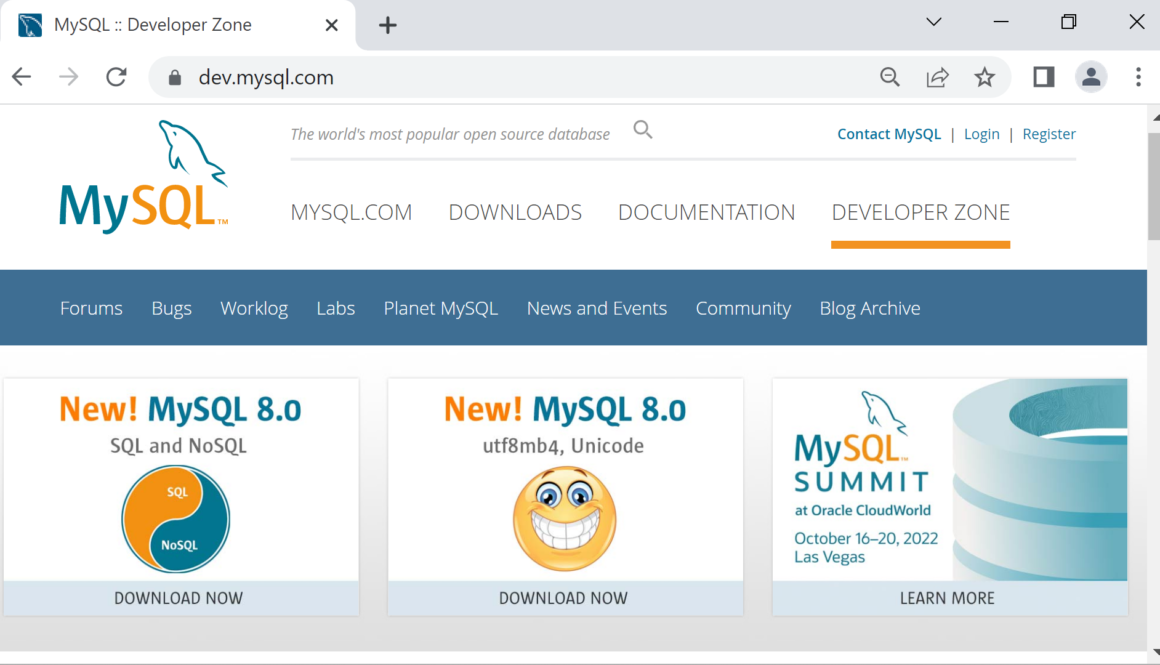Open the browser three-dot menu
Viewport: 1160px width, 665px height.
pyautogui.click(x=1139, y=77)
